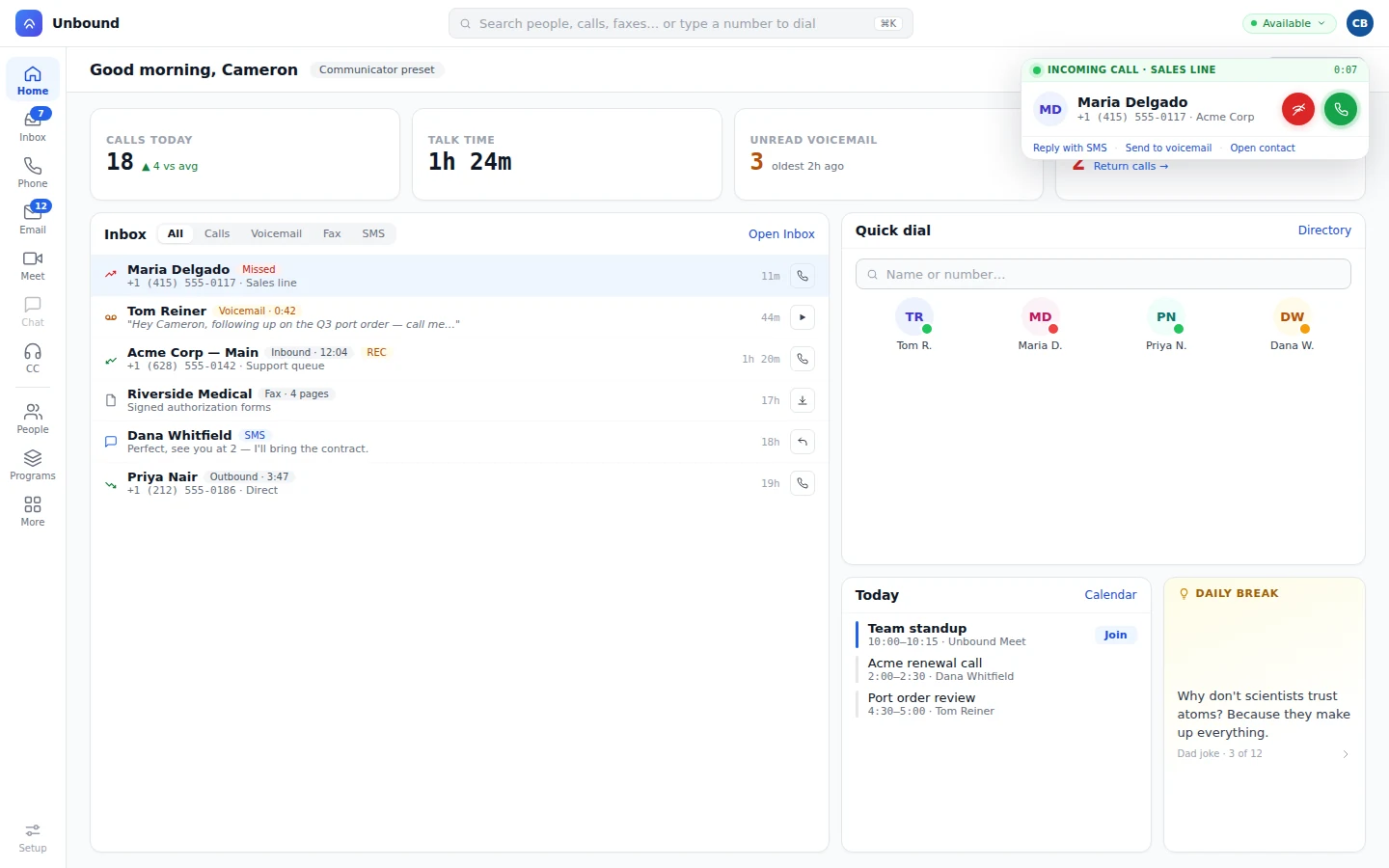This screenshot has height=868, width=1389.
Task: Focus the top search and dial field
Action: pos(681,23)
